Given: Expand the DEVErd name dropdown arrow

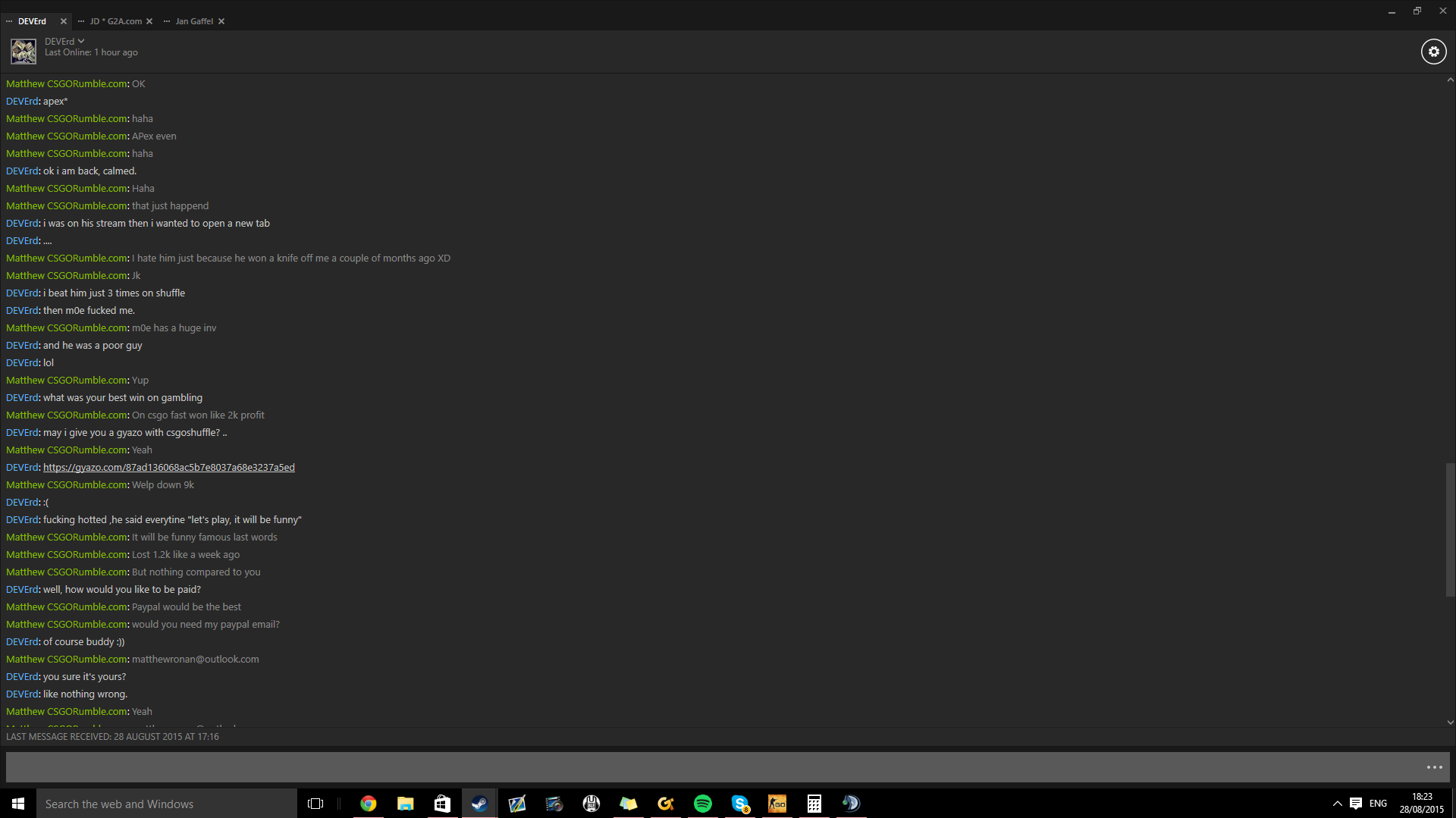Looking at the screenshot, I should [x=81, y=42].
